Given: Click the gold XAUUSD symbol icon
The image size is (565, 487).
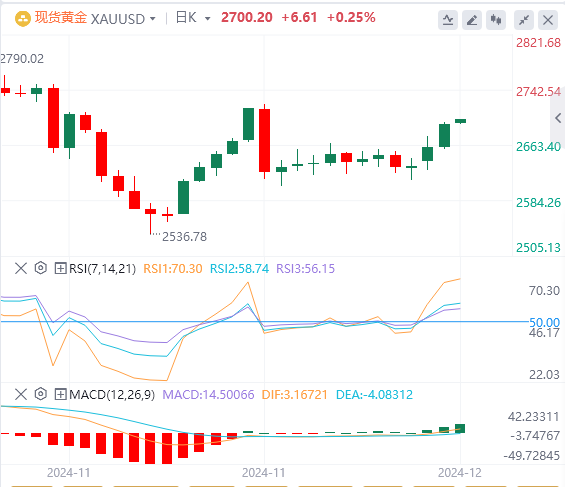Looking at the screenshot, I should point(23,19).
